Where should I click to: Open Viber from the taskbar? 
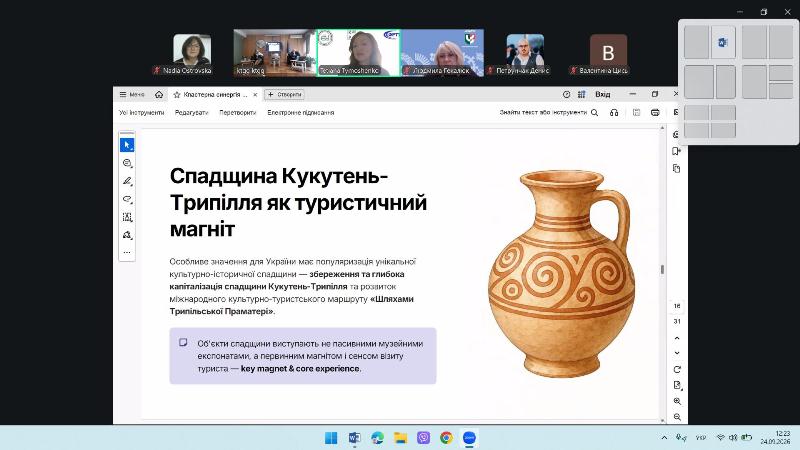(x=423, y=438)
